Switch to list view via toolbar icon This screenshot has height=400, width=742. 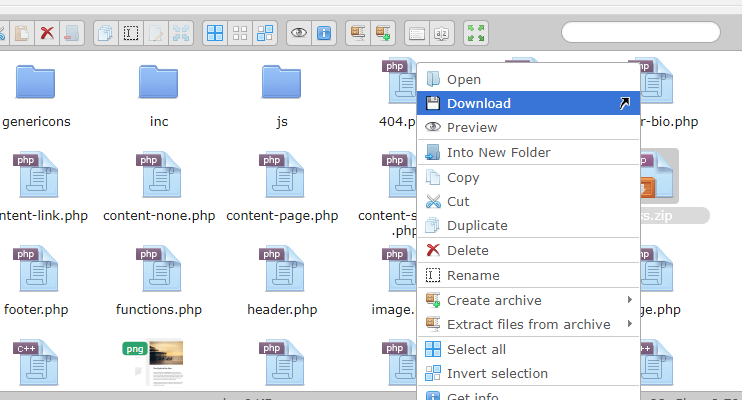pos(416,33)
